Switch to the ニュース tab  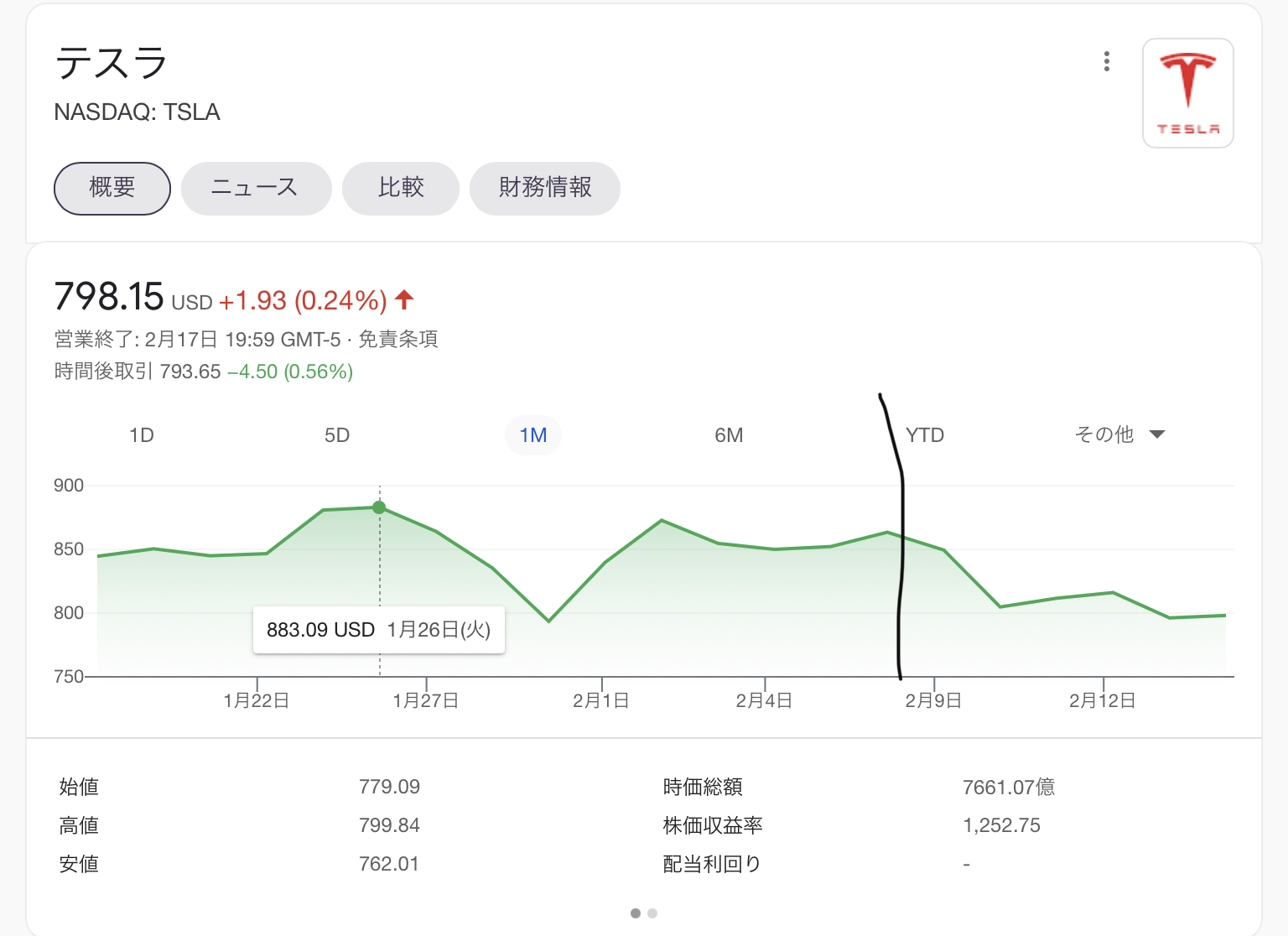coord(256,188)
